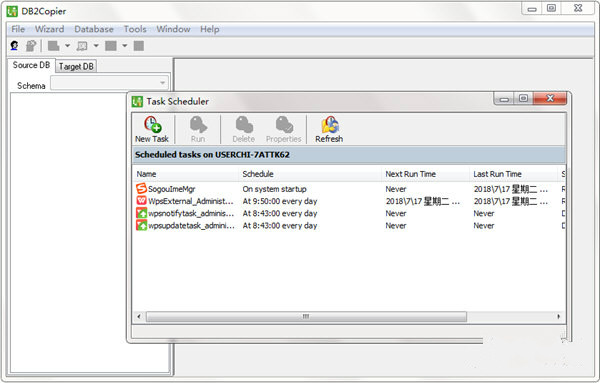Select WpsExternal_Administ... task name
This screenshot has height=383, width=600.
(x=191, y=201)
